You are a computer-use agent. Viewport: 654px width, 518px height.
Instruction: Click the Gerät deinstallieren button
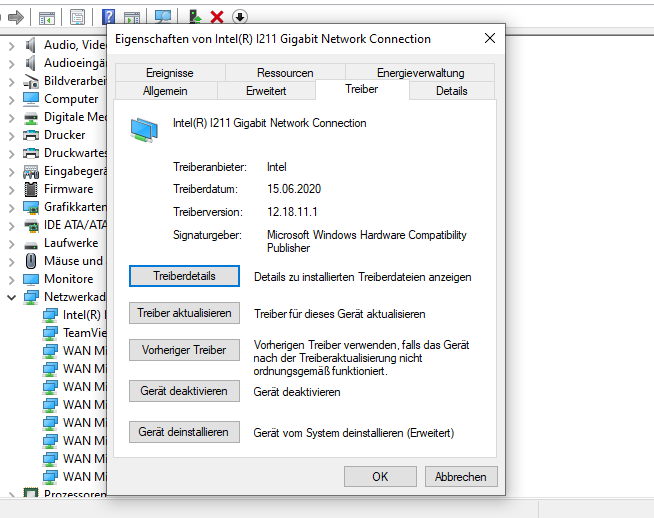[x=184, y=432]
